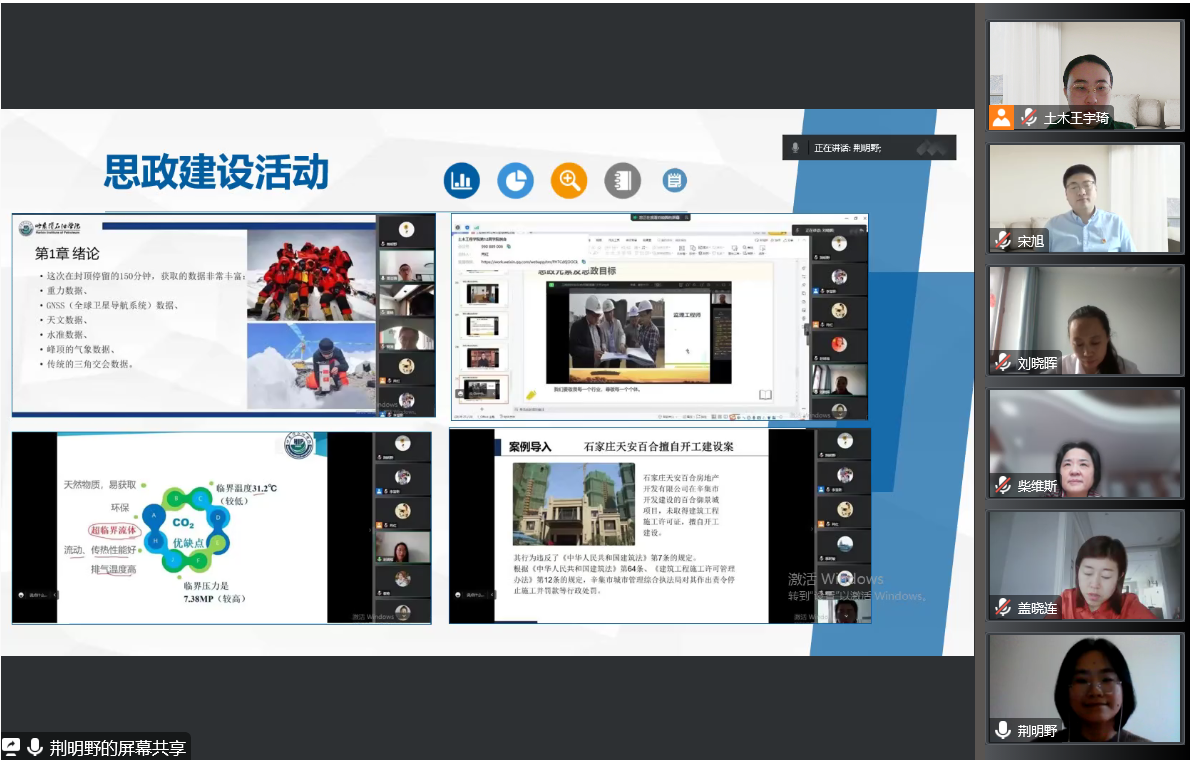The image size is (1190, 760).
Task: Toggle the muted mic on 刘晓晖's video
Action: (x=1003, y=363)
